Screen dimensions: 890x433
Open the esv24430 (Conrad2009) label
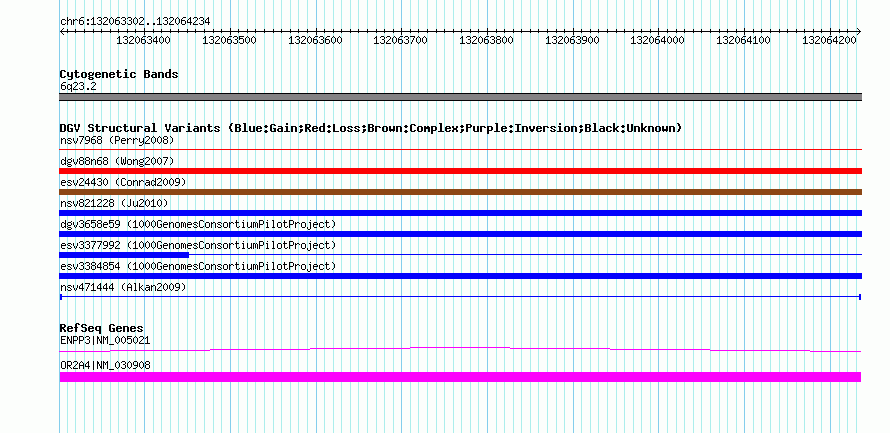(123, 182)
